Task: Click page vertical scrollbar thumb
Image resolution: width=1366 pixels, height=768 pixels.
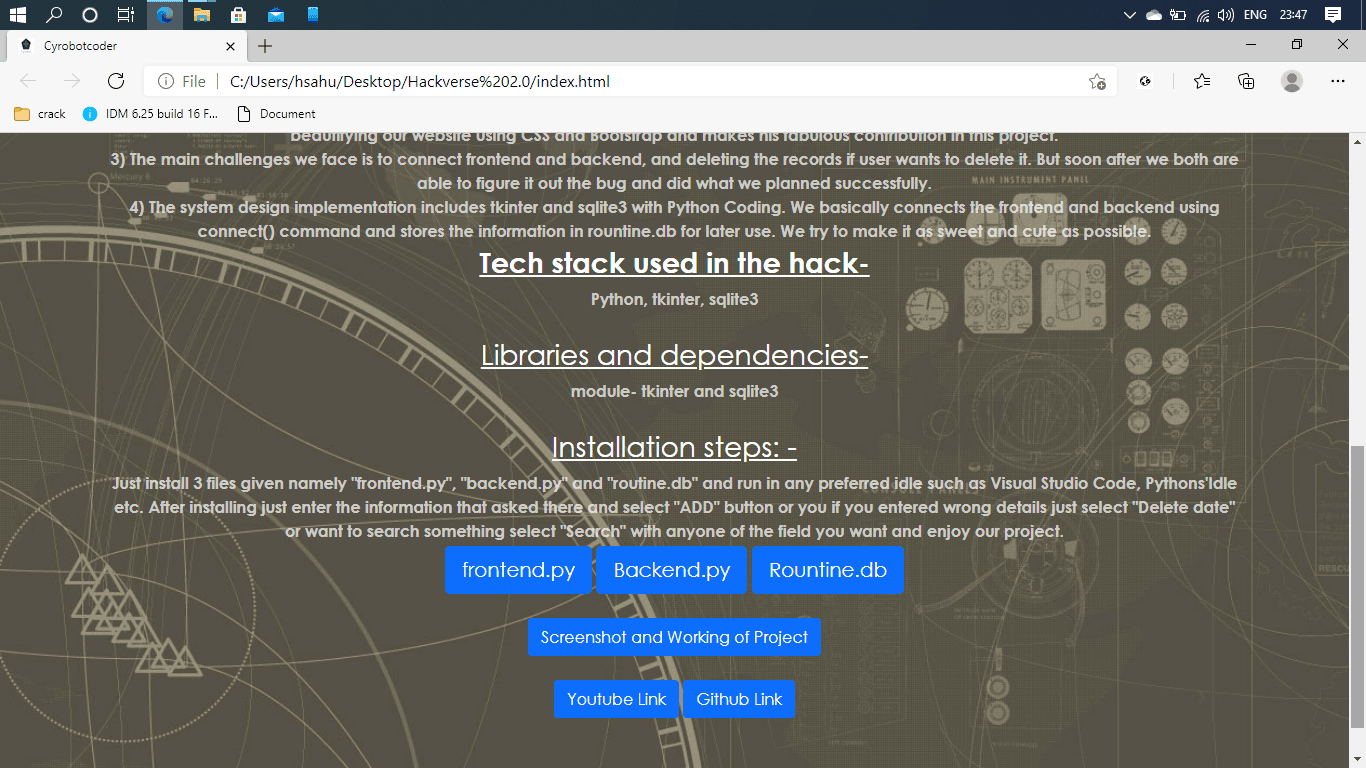Action: (x=1357, y=587)
